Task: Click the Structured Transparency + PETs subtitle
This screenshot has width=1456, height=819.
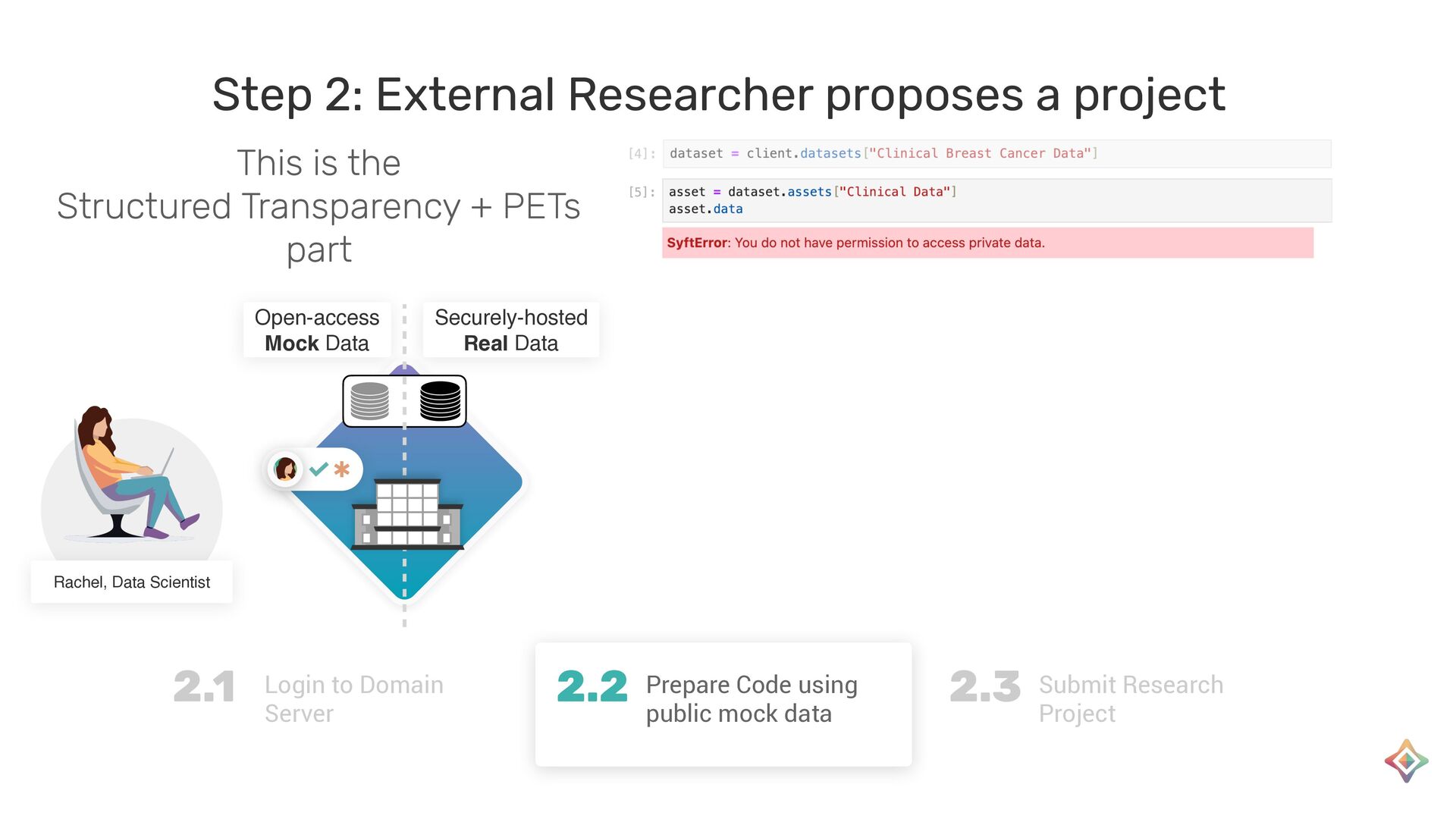Action: tap(318, 206)
